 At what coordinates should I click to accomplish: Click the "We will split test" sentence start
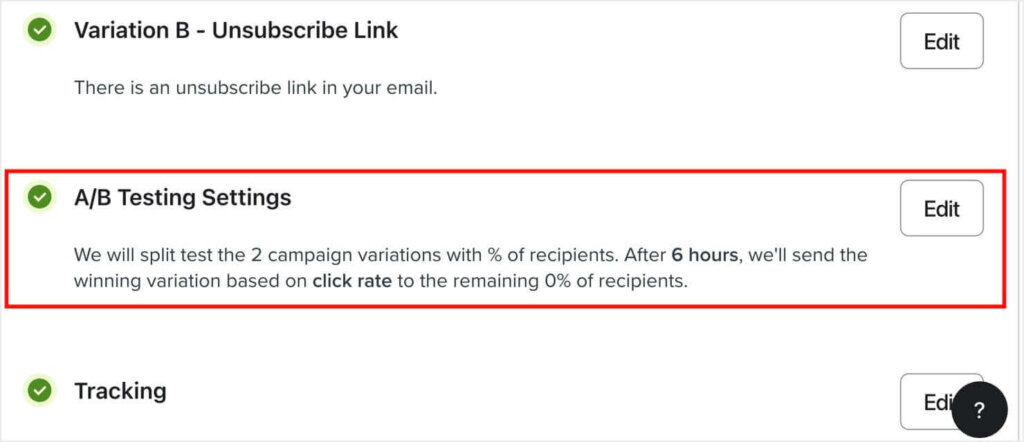(148, 255)
